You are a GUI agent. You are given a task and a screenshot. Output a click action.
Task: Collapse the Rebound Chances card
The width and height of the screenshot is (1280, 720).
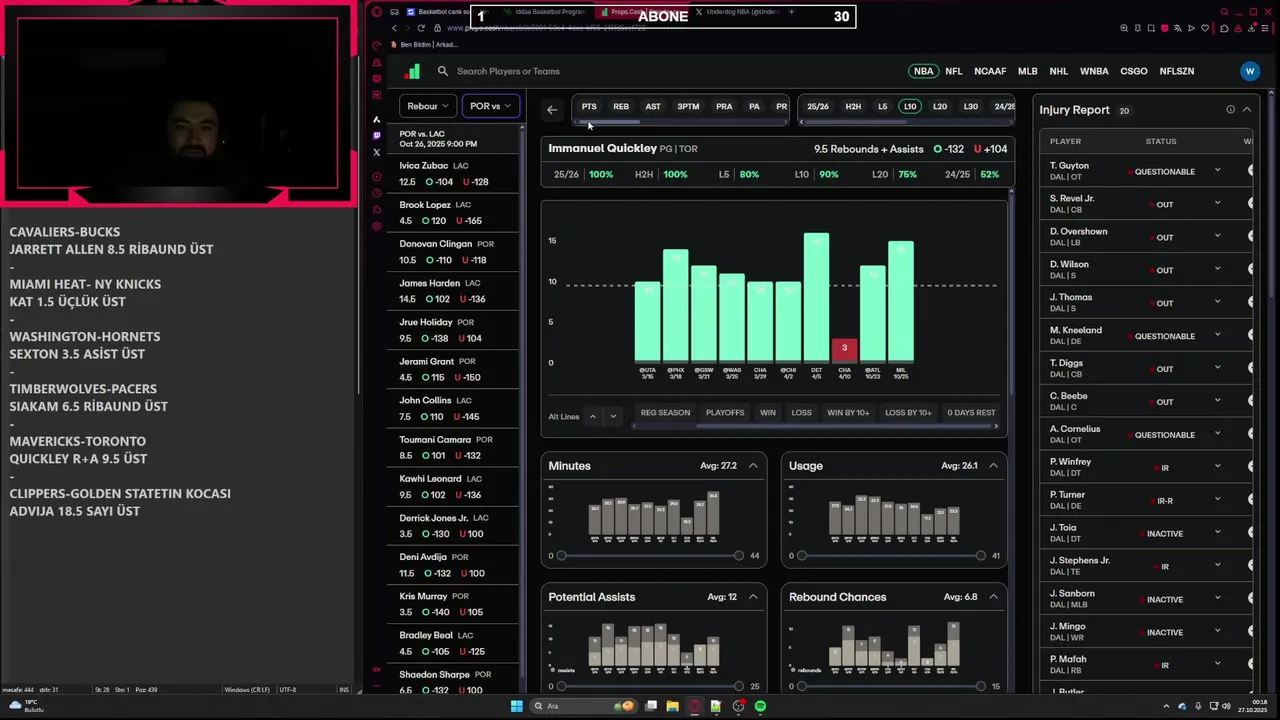(993, 597)
